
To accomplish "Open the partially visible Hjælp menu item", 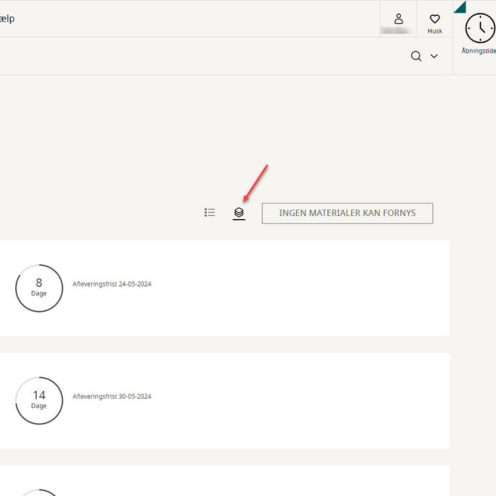I will [x=7, y=19].
